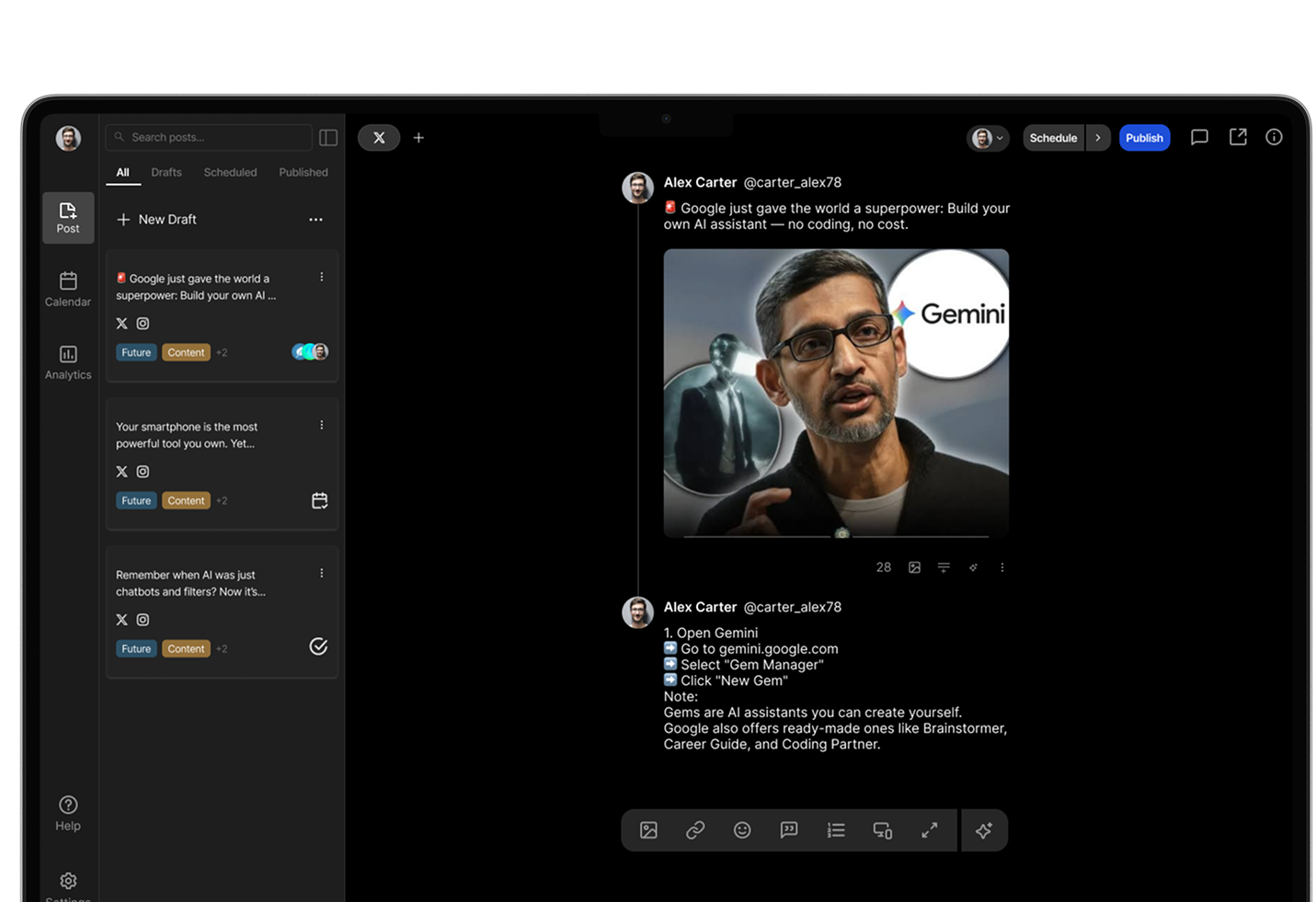The width and height of the screenshot is (1316, 902).
Task: Open the three-dot menu next to New Draft
Action: pos(315,220)
